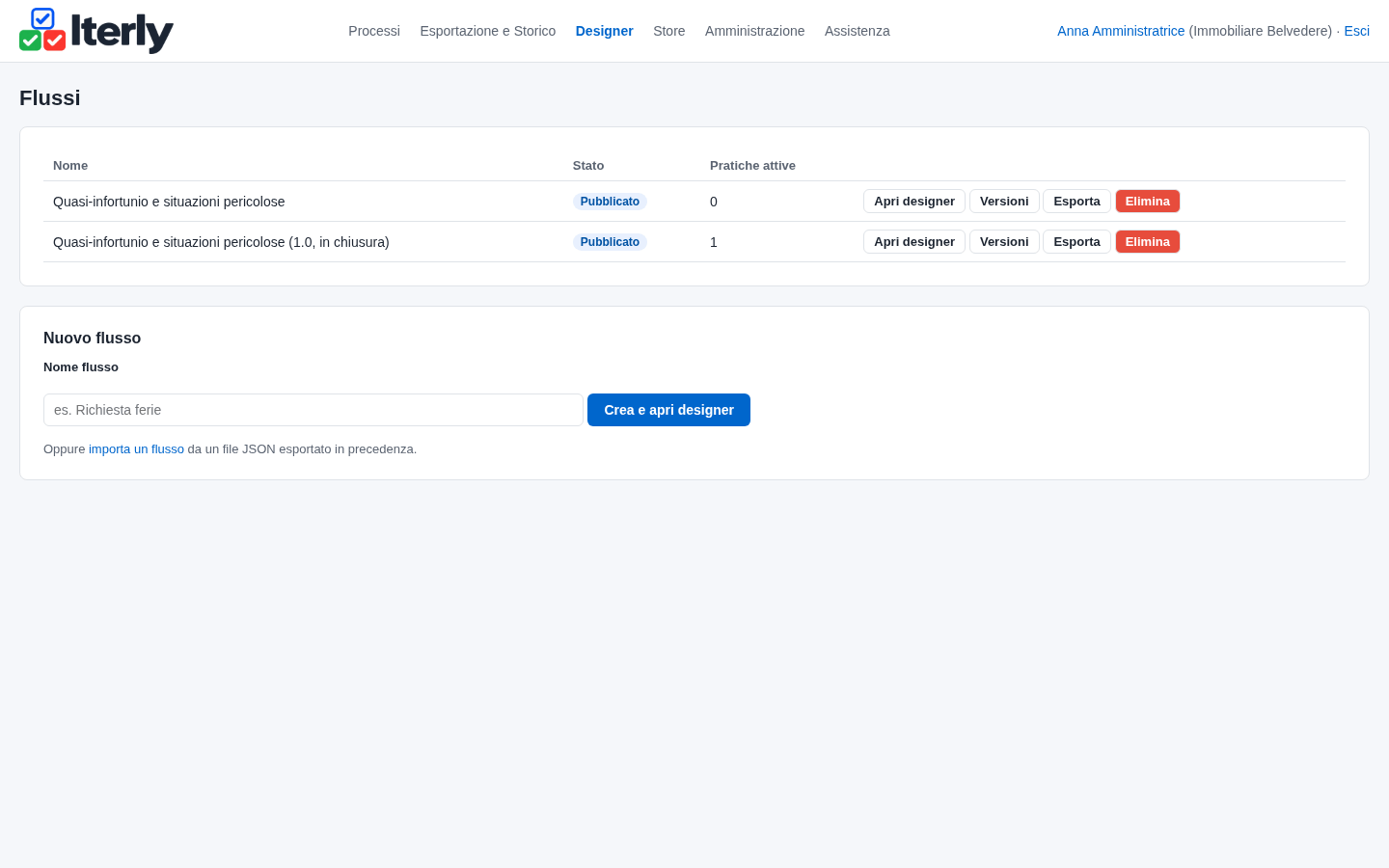This screenshot has height=868, width=1389.
Task: Click Pubblicato badge of the '1.0, in chiusura' row
Action: click(610, 242)
